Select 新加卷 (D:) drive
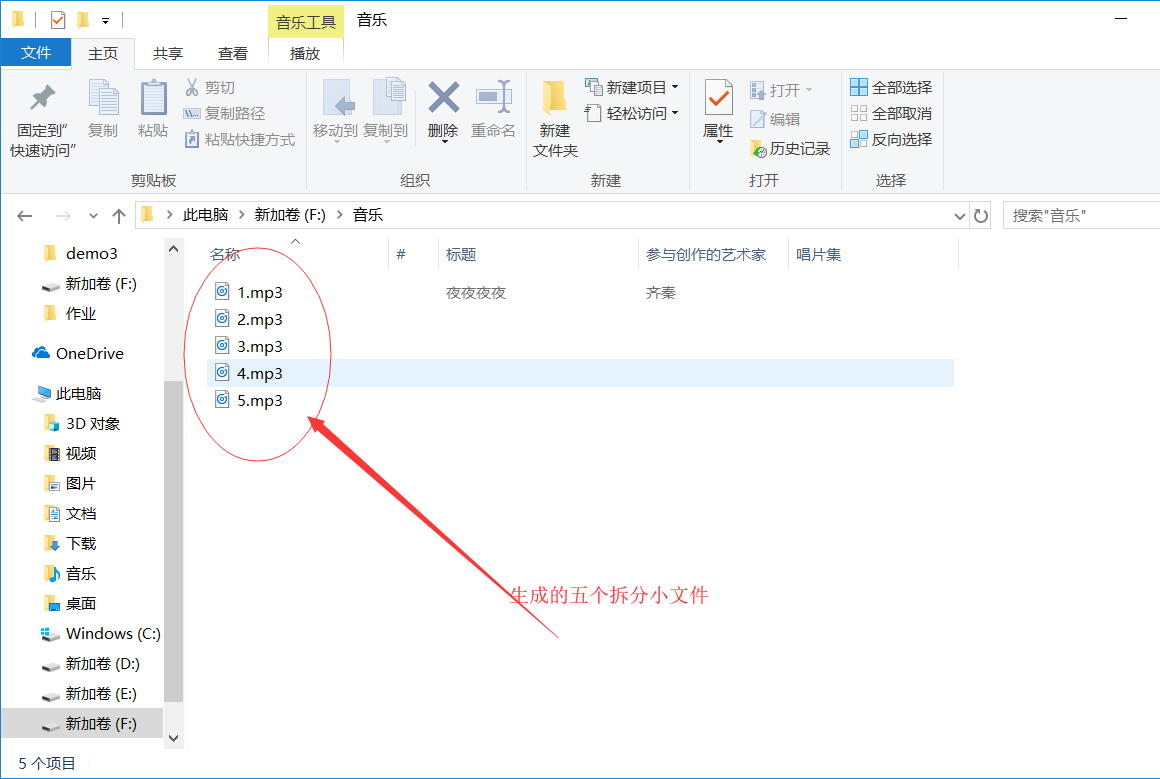1160x779 pixels. point(90,664)
